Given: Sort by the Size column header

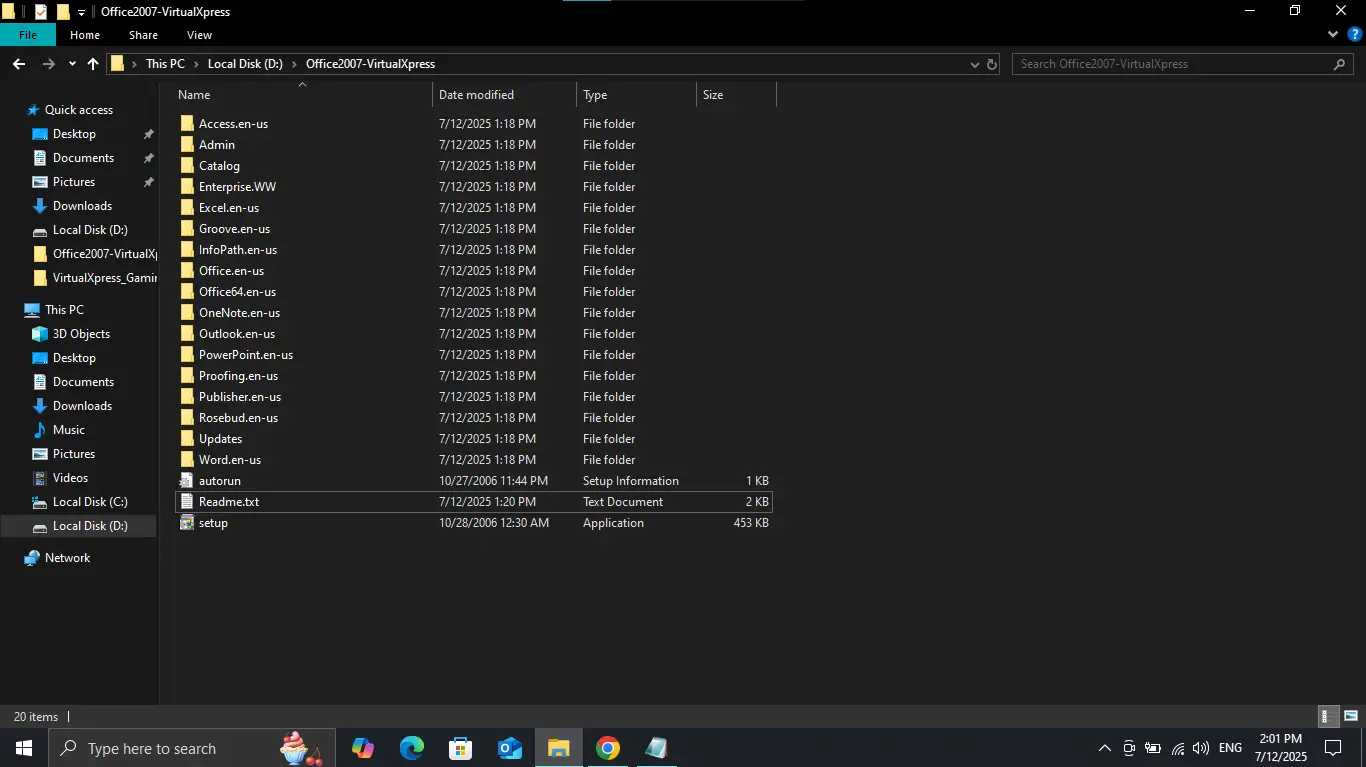Looking at the screenshot, I should [736, 95].
